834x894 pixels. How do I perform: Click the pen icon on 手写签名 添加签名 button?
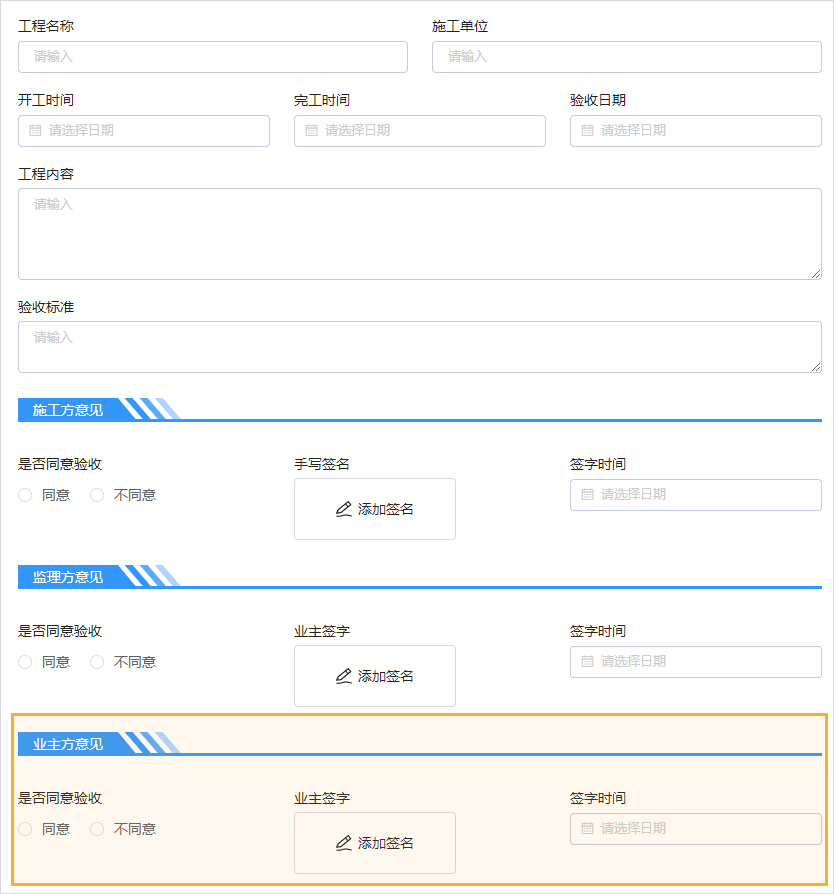(345, 508)
